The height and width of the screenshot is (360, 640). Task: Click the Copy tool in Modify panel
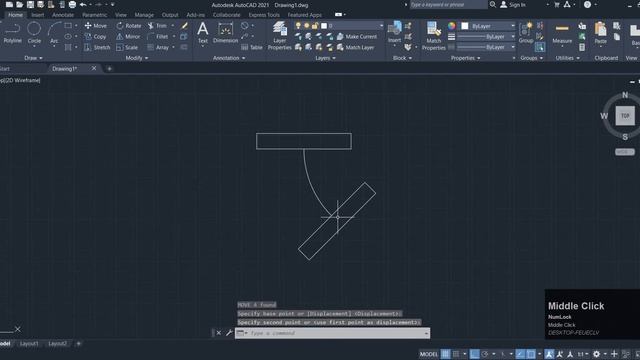pyautogui.click(x=95, y=37)
